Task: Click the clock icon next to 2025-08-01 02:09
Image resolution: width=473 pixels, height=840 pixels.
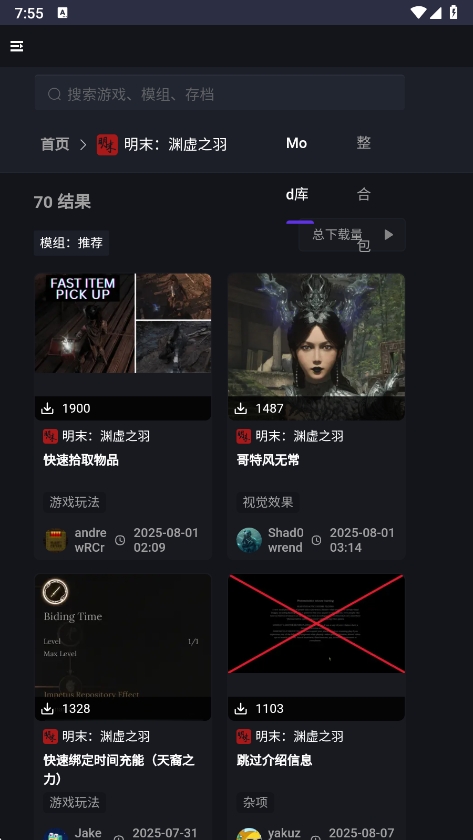Action: pyautogui.click(x=120, y=540)
